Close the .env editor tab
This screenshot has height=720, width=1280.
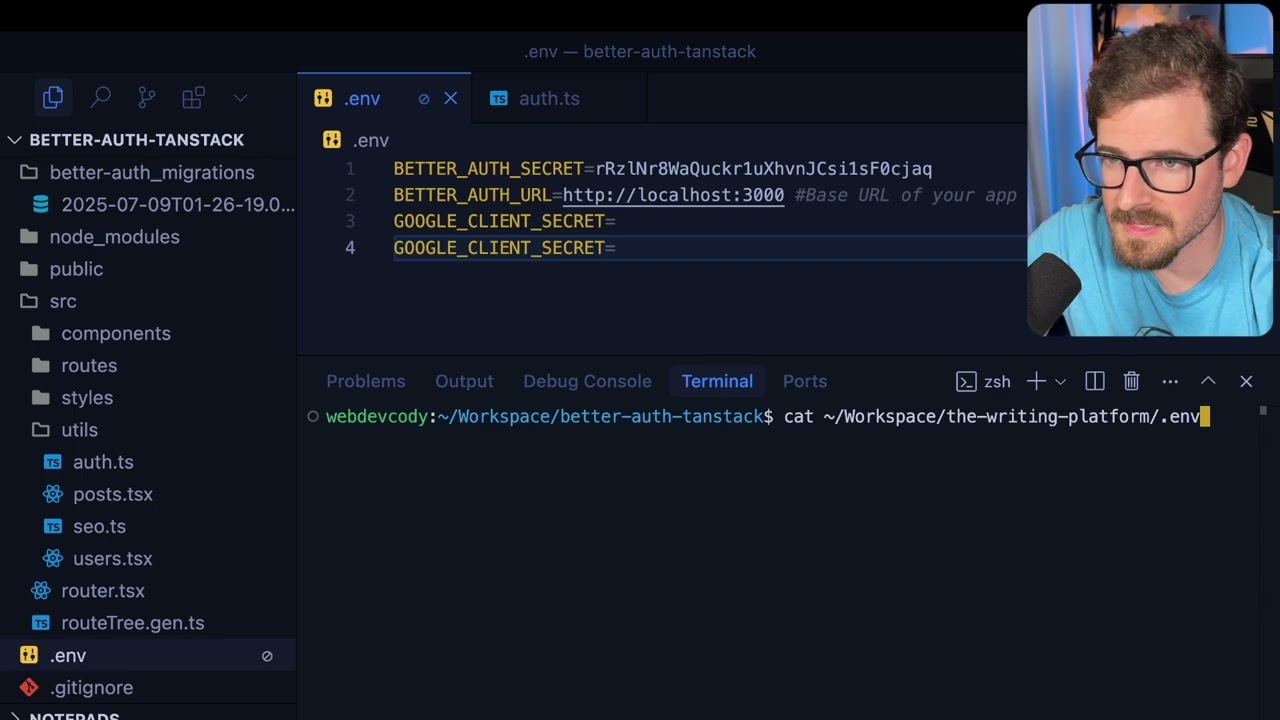[x=451, y=98]
